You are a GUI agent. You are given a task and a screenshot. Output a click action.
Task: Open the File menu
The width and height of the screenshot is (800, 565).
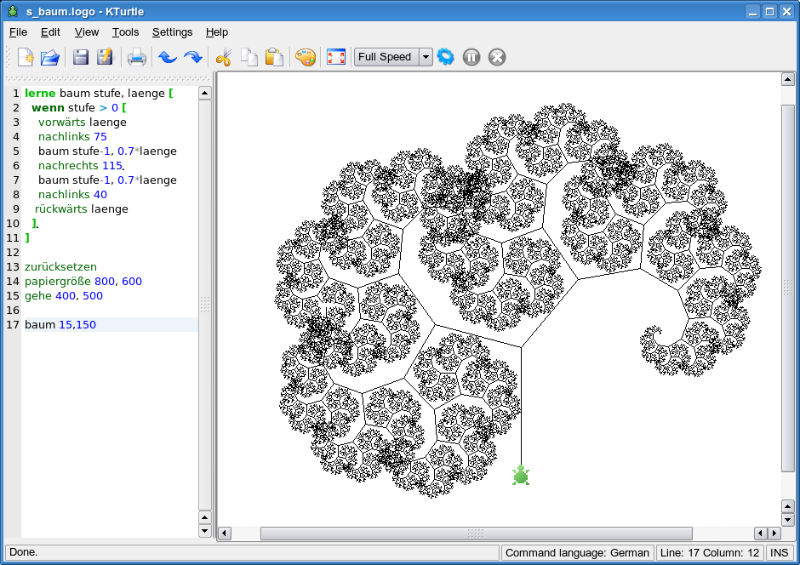coord(18,32)
